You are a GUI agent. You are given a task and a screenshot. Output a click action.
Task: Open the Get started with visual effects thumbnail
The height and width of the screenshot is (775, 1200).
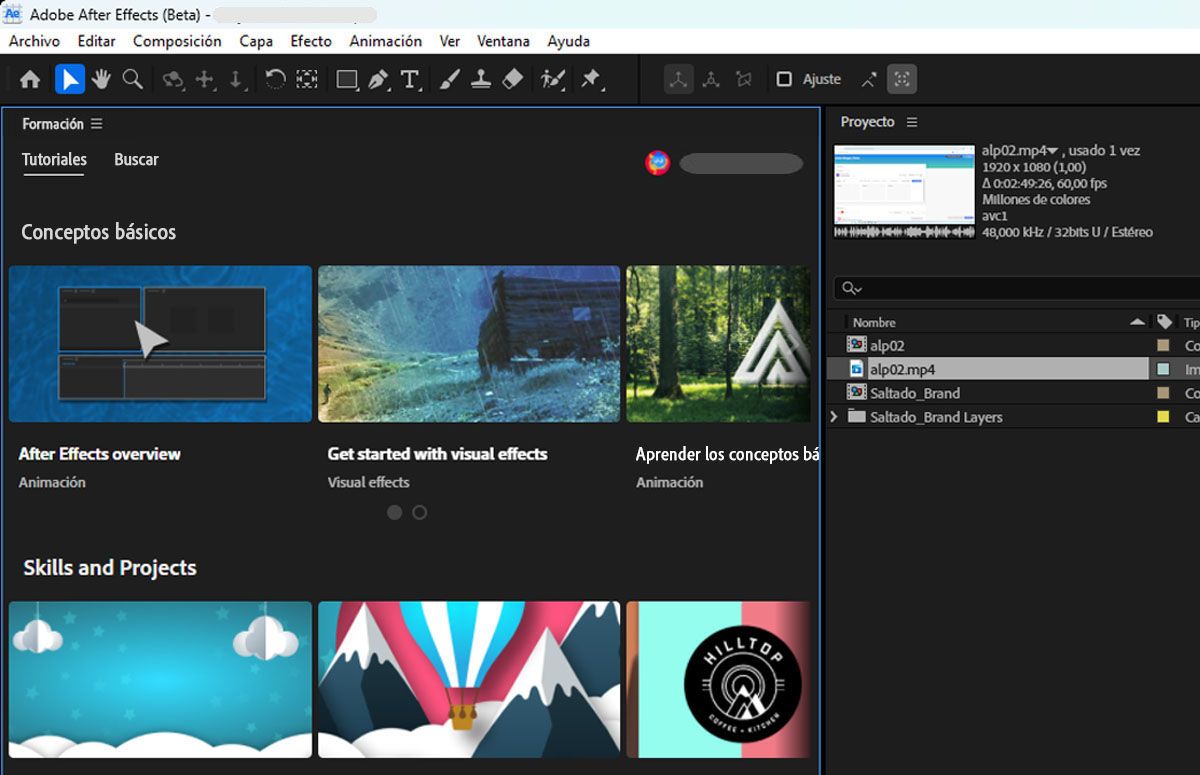click(x=469, y=343)
